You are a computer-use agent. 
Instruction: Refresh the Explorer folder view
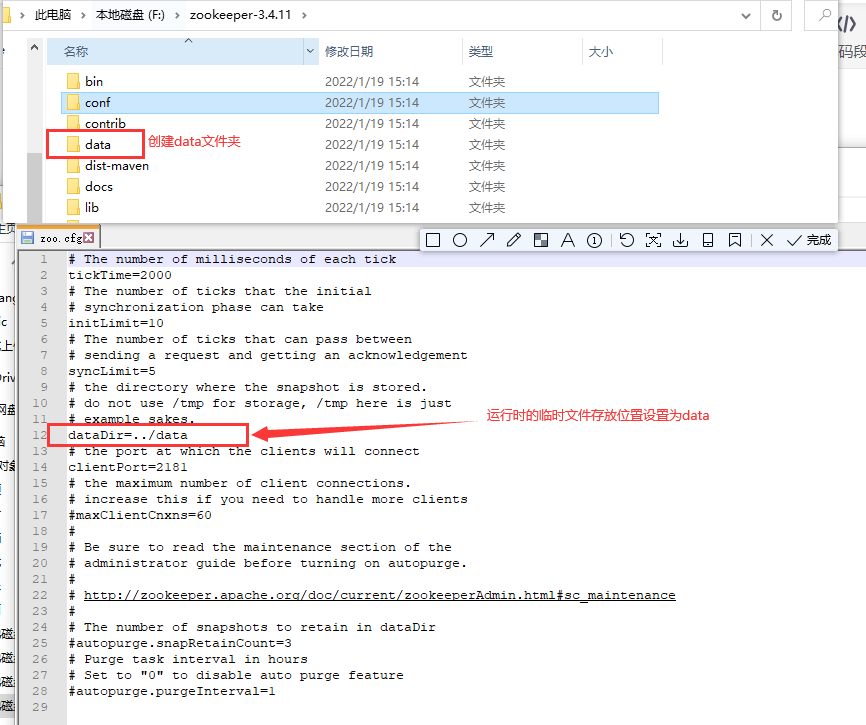click(x=777, y=15)
